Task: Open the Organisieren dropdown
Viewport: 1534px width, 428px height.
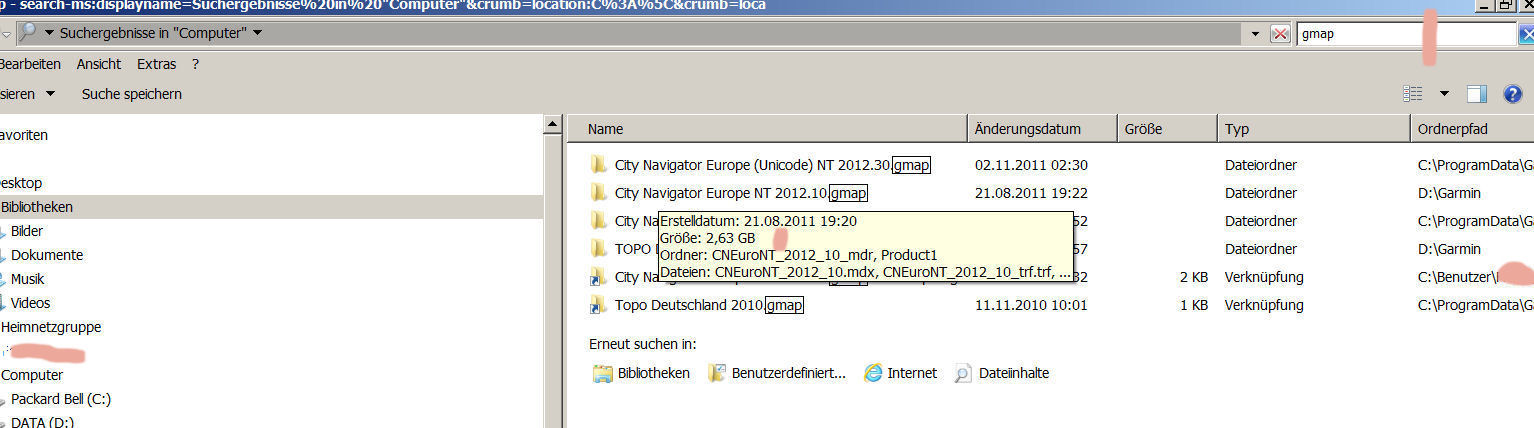Action: coord(27,94)
